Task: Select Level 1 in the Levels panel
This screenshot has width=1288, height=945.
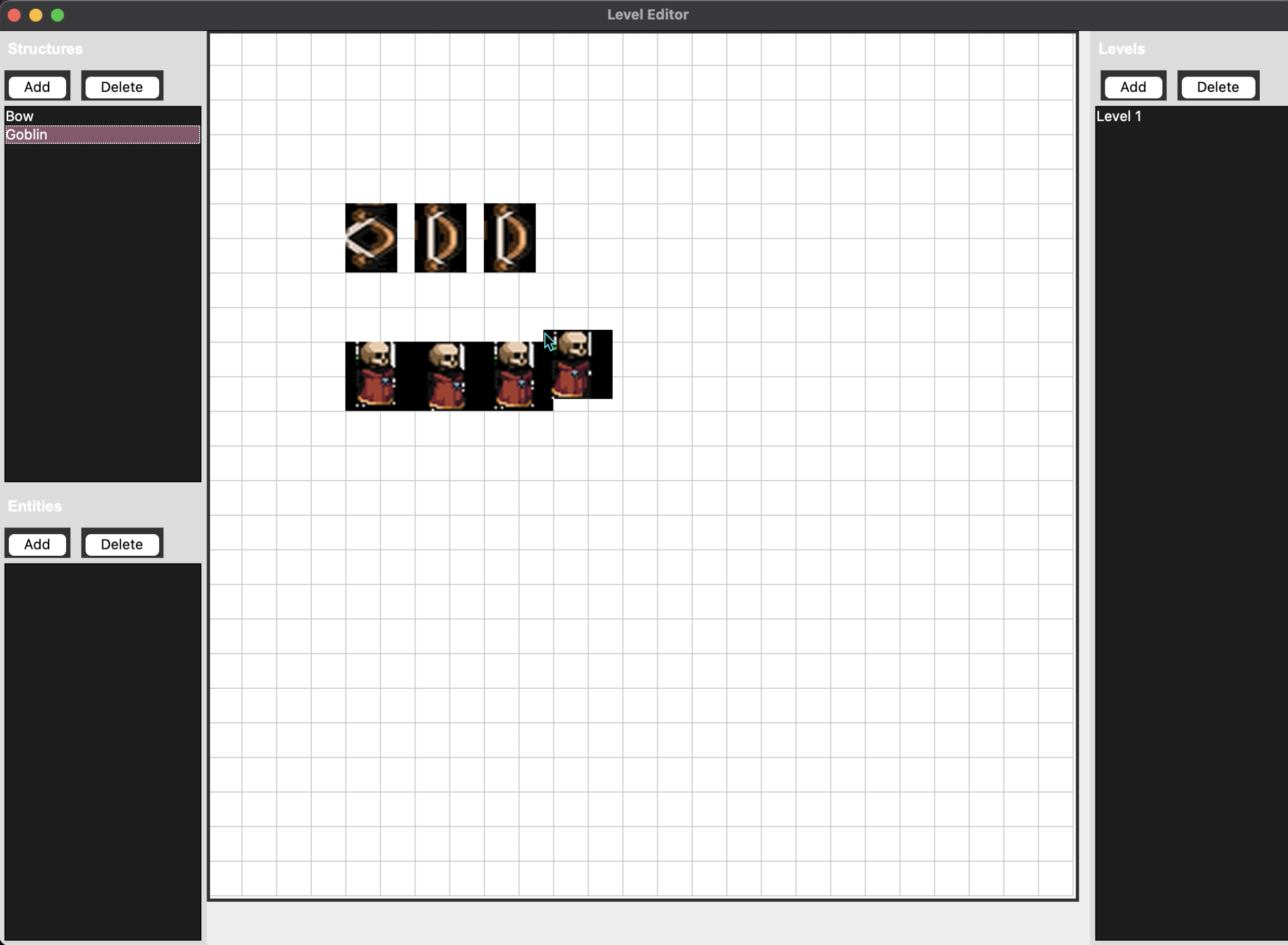Action: 1120,116
